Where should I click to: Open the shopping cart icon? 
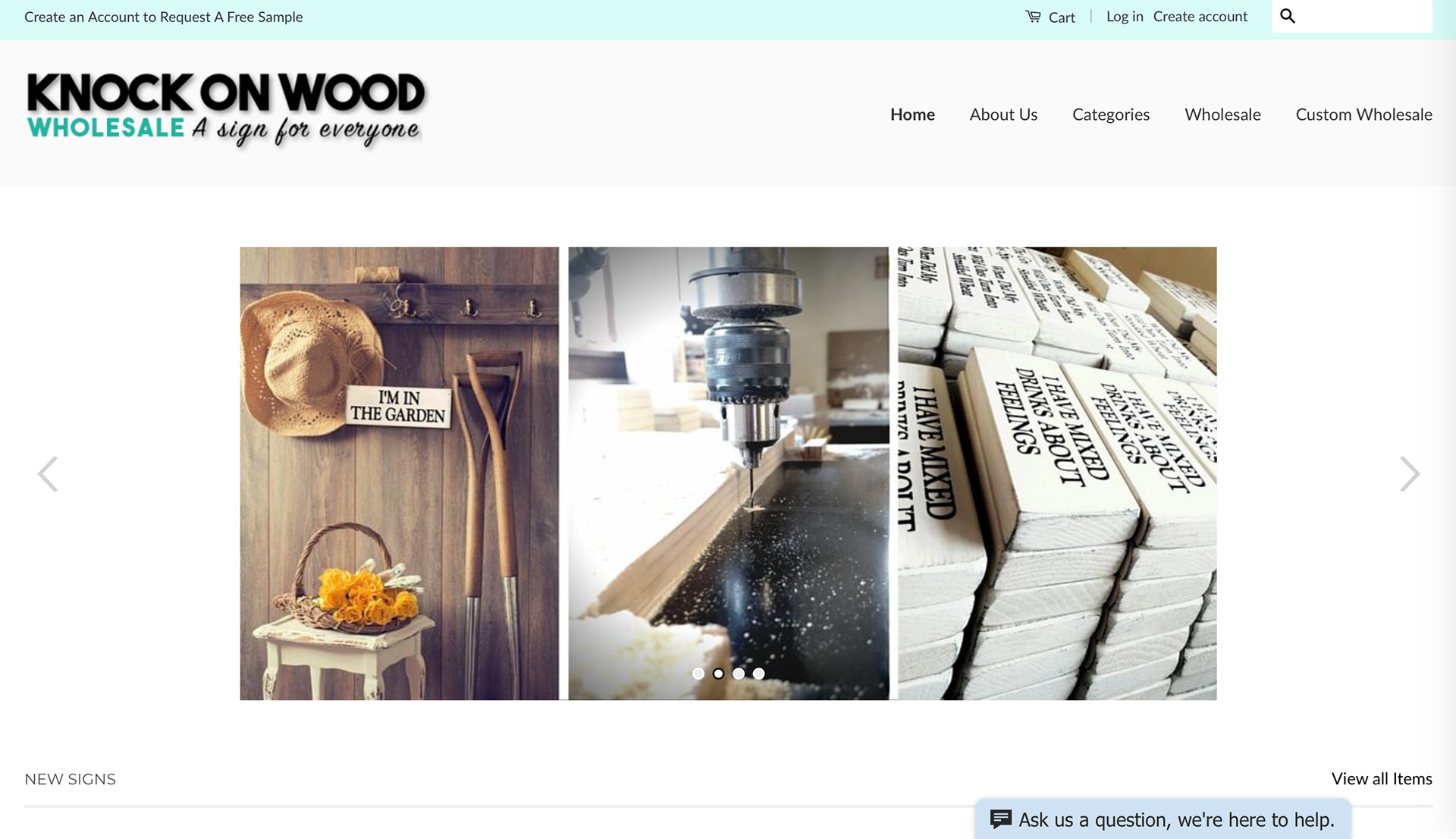click(x=1033, y=16)
